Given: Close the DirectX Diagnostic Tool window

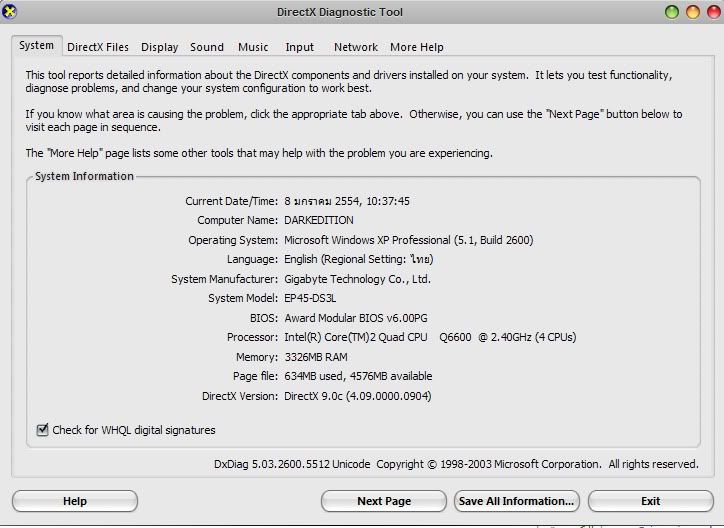Looking at the screenshot, I should (x=714, y=12).
